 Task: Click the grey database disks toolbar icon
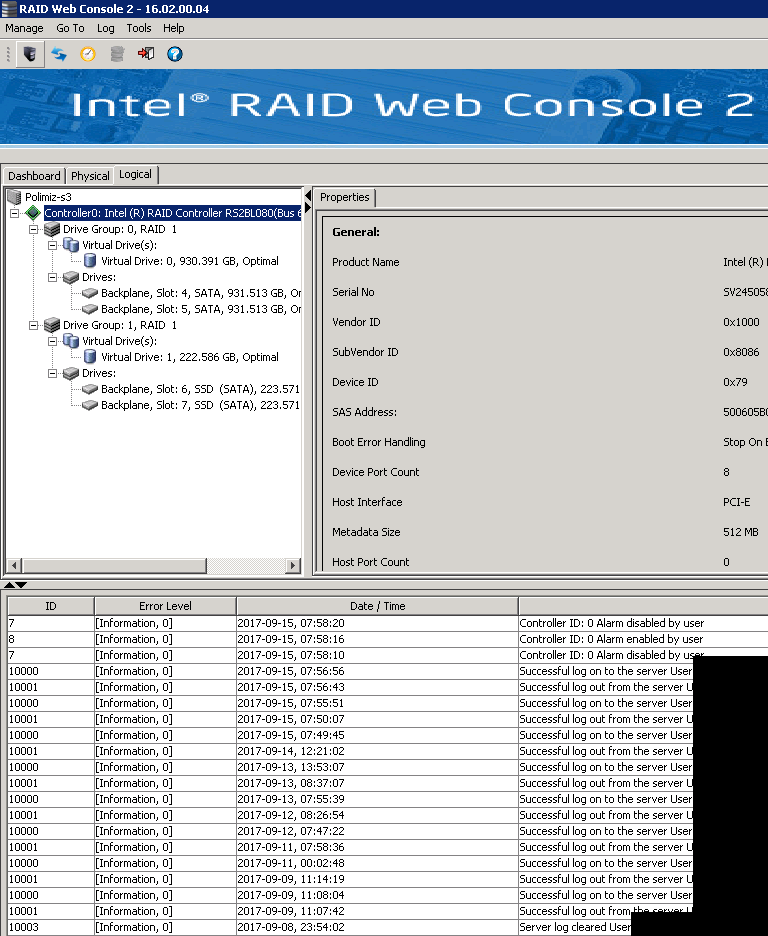click(x=117, y=54)
